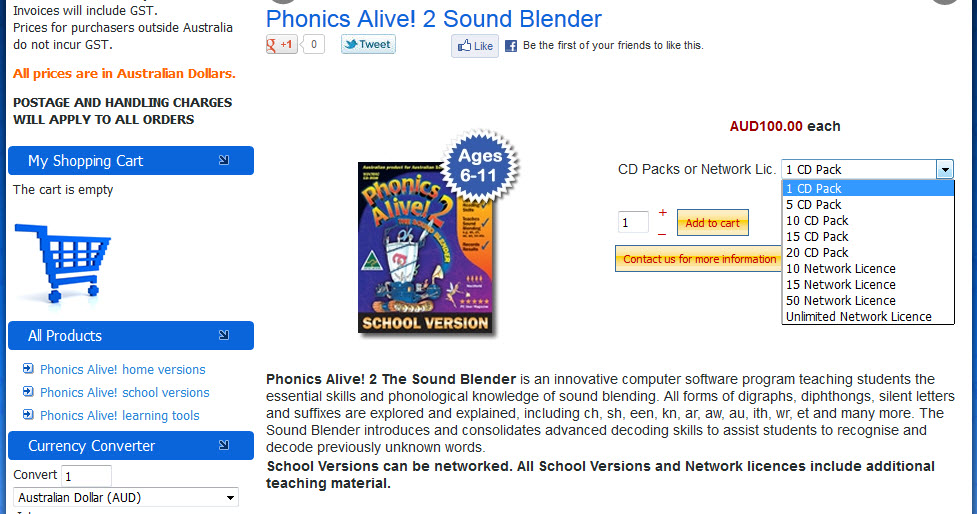Increase quantity with the red plus
This screenshot has height=514, width=977.
coord(662,213)
